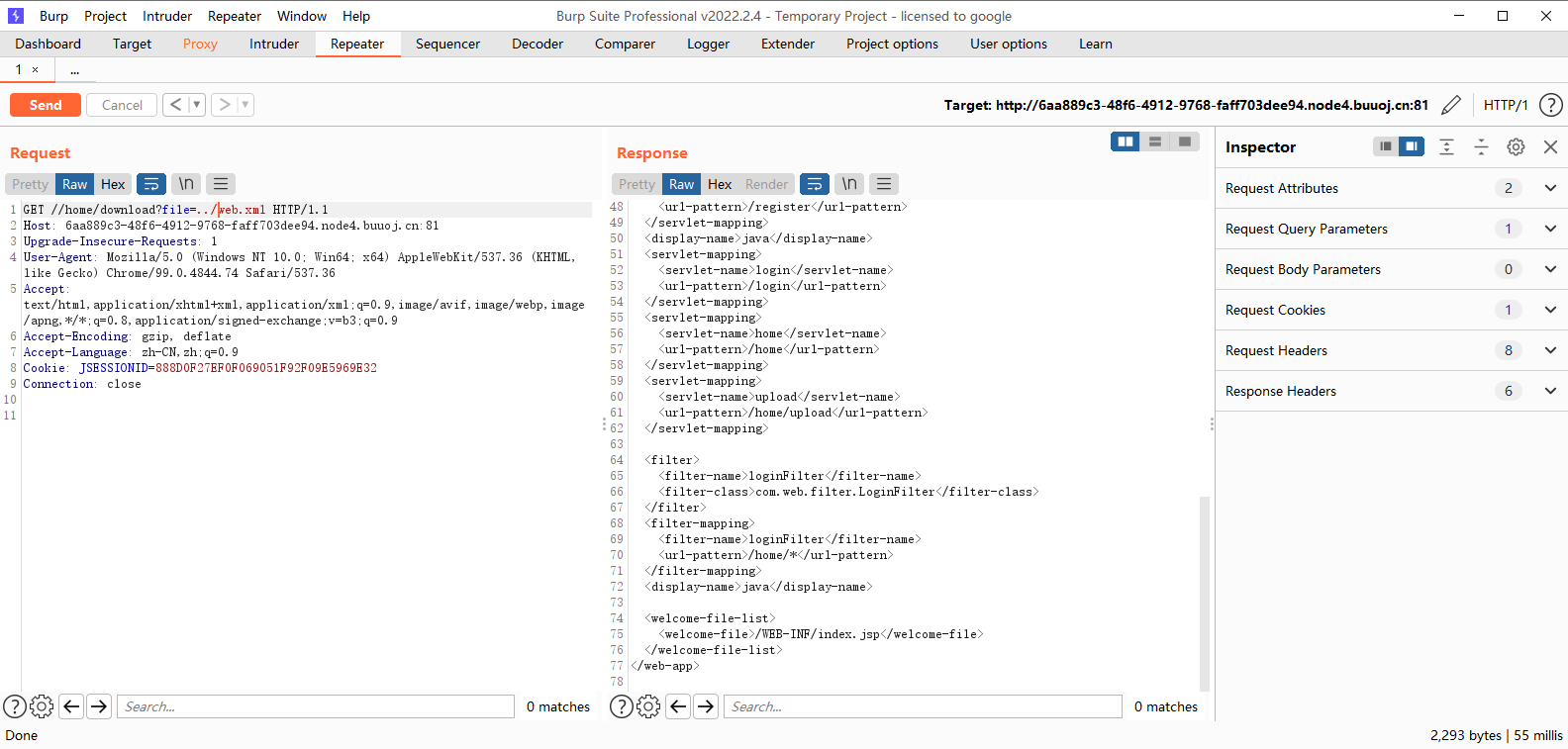Open the User options tab
Screen dimensions: 1568x749
[1009, 44]
